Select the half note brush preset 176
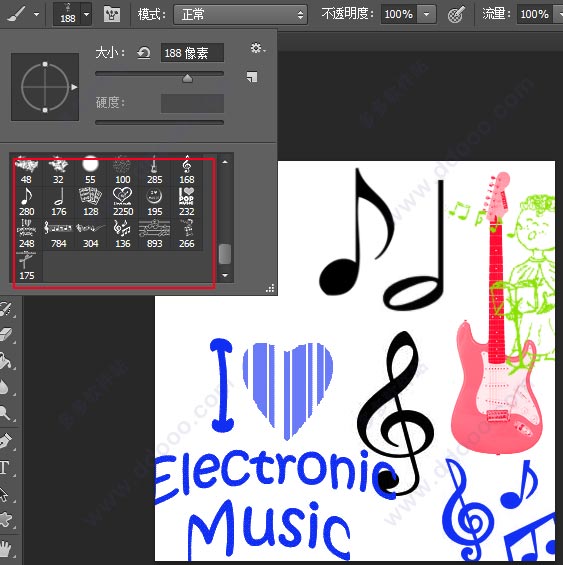The width and height of the screenshot is (563, 565). click(x=58, y=202)
